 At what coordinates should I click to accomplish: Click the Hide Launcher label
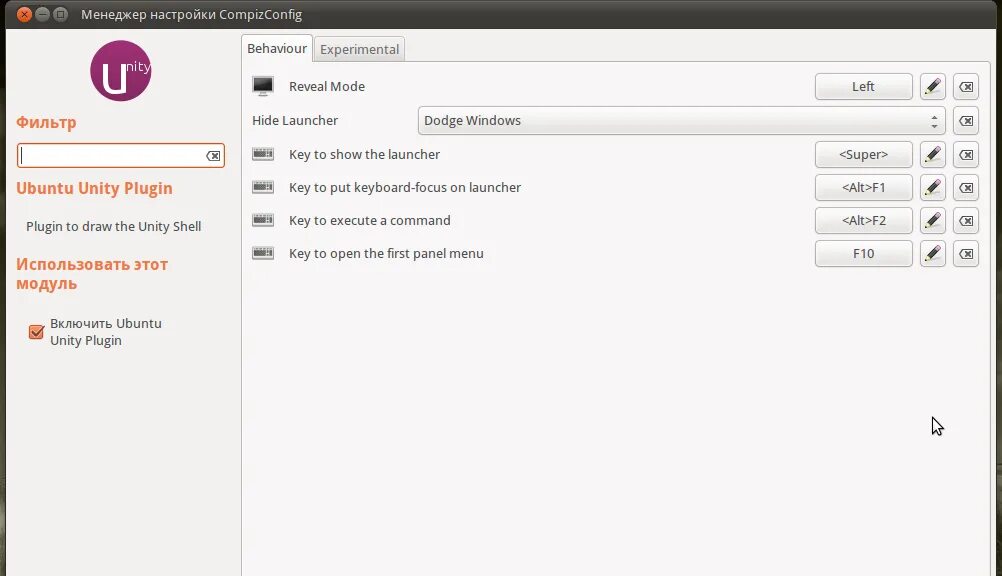(295, 120)
